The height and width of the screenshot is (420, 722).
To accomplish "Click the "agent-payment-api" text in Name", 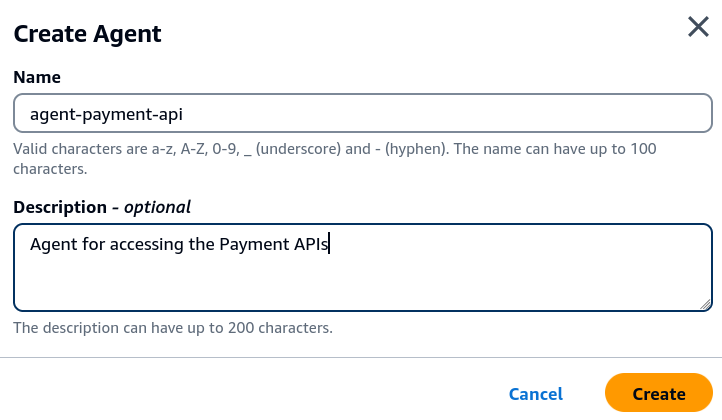I will tap(106, 114).
